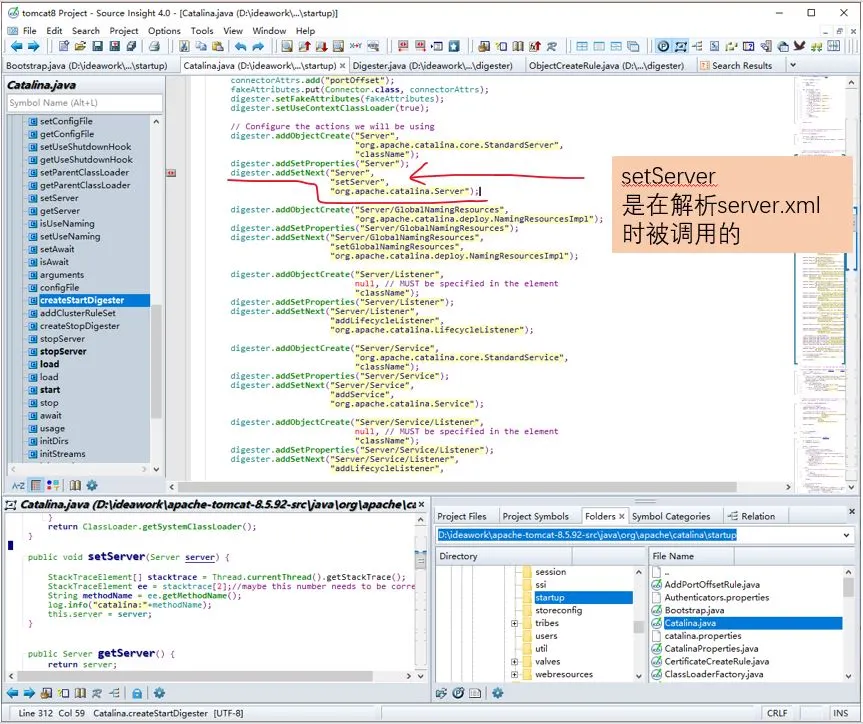Select setServer in symbol list
Image resolution: width=863 pixels, height=724 pixels.
59,198
